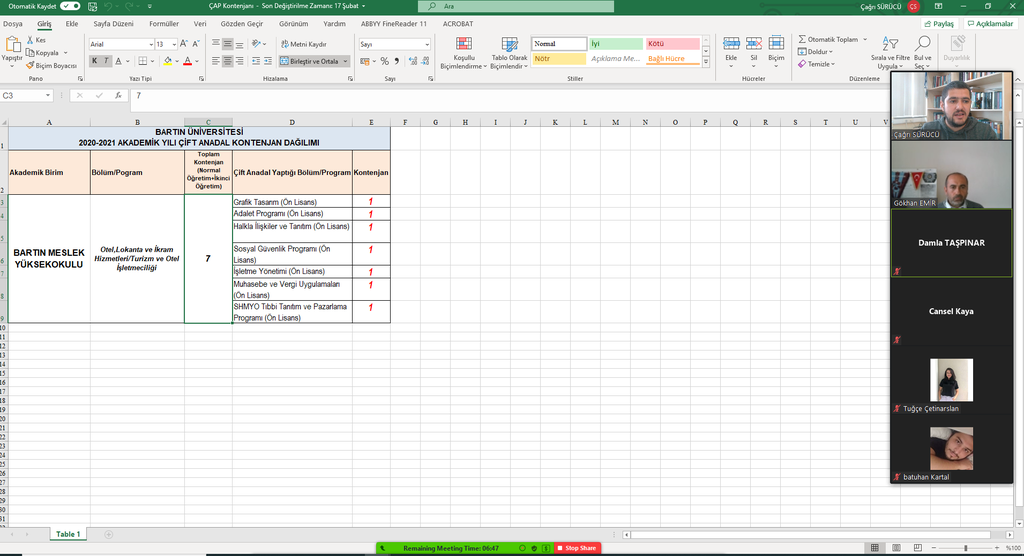Screen dimensions: 1024x556
Task: Open the Sayfa Düzeni ribbon tab
Action: pos(115,22)
